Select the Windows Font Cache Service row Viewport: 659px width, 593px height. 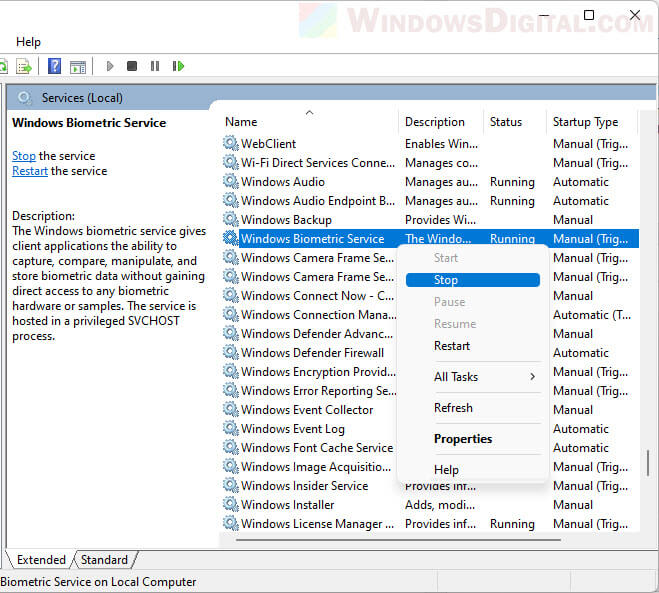(x=430, y=448)
